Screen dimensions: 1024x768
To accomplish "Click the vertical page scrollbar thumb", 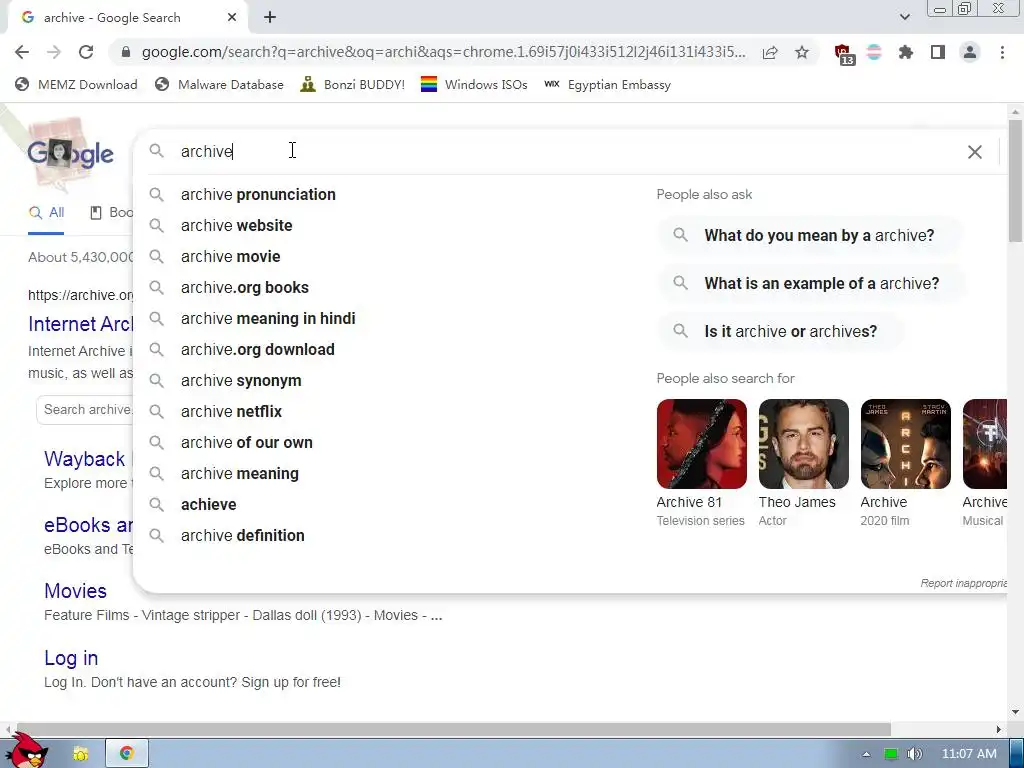I will pyautogui.click(x=1016, y=181).
